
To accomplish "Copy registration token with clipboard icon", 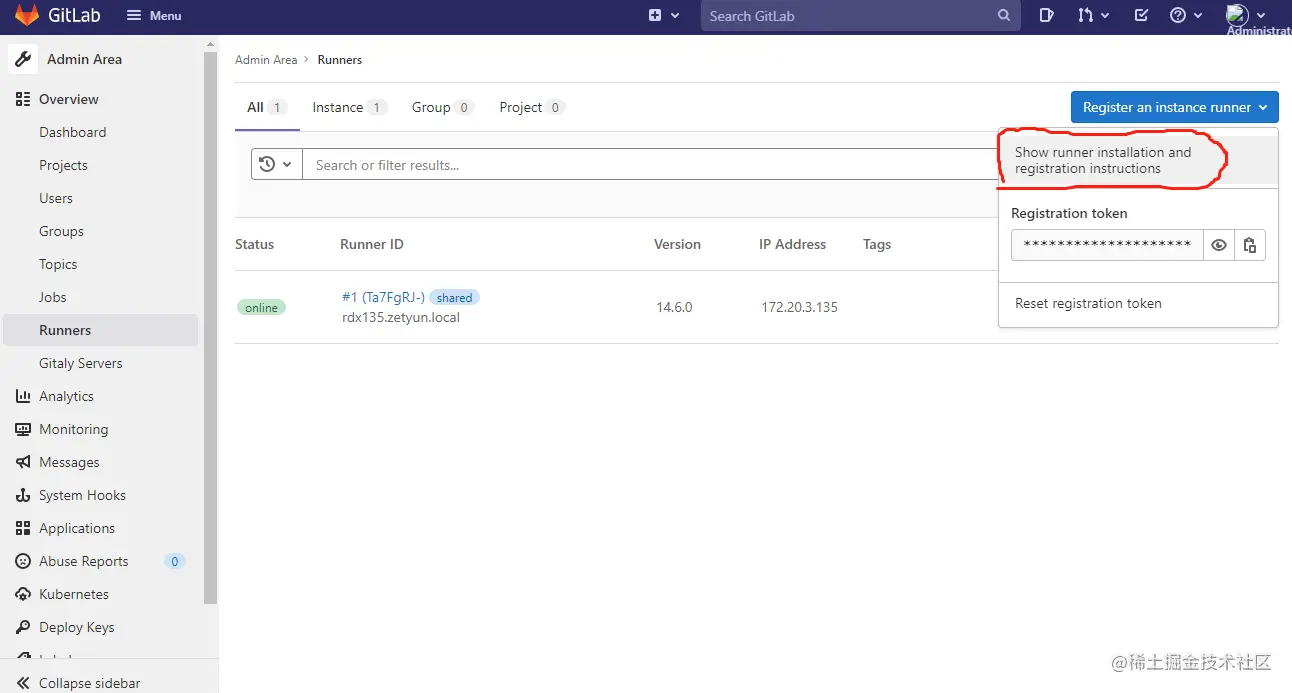I will 1250,245.
